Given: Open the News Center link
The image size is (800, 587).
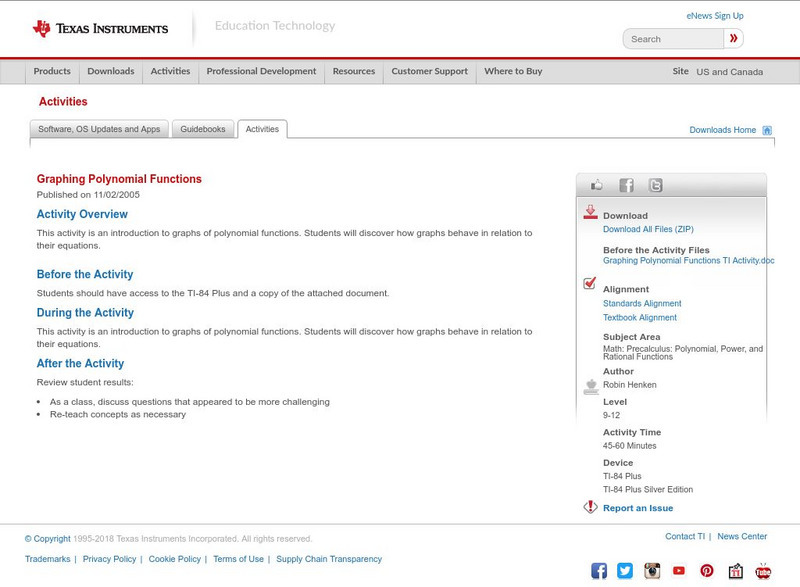Looking at the screenshot, I should click(x=742, y=536).
